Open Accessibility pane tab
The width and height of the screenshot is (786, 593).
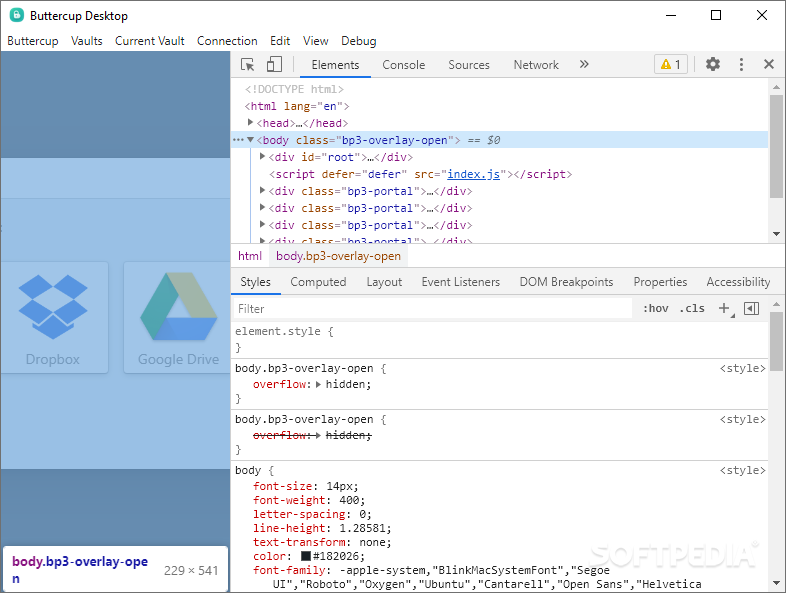738,282
